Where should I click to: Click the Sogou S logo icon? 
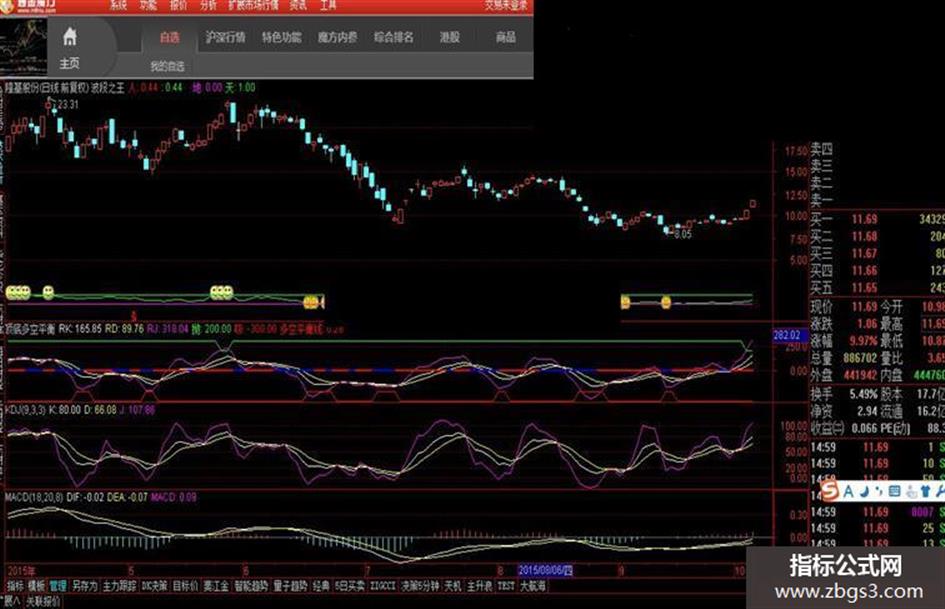tap(830, 491)
